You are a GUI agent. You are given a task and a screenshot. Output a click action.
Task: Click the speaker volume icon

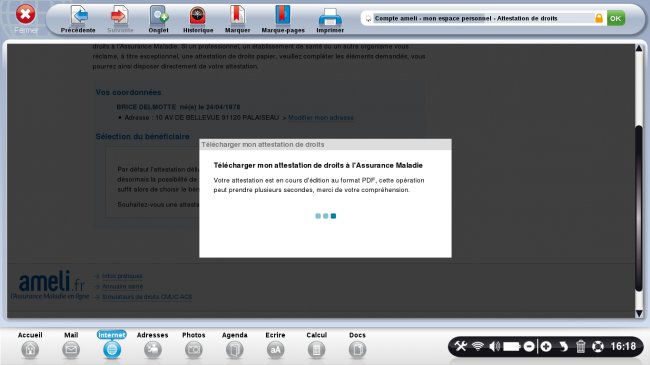(494, 346)
